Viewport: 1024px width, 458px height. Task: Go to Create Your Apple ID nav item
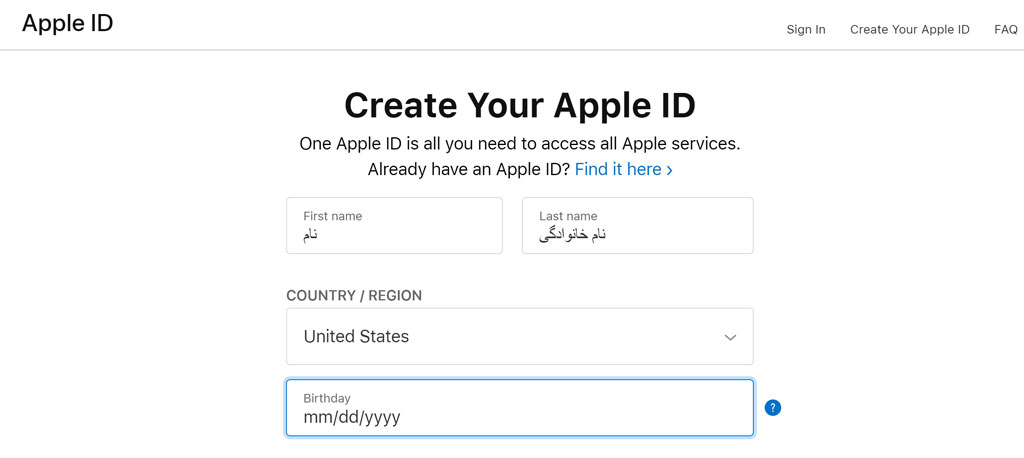[x=910, y=29]
